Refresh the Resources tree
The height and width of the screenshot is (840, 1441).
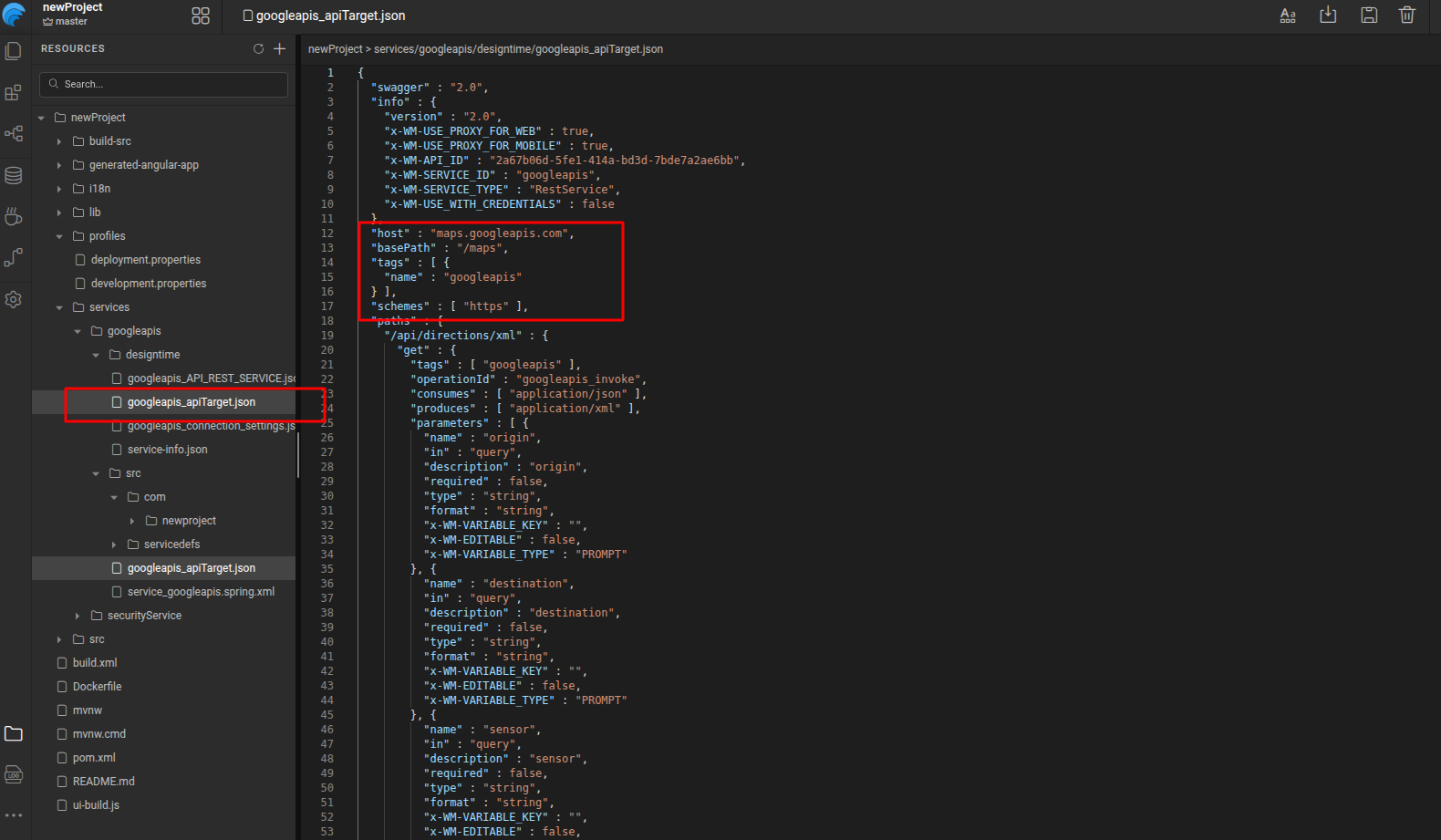tap(258, 48)
